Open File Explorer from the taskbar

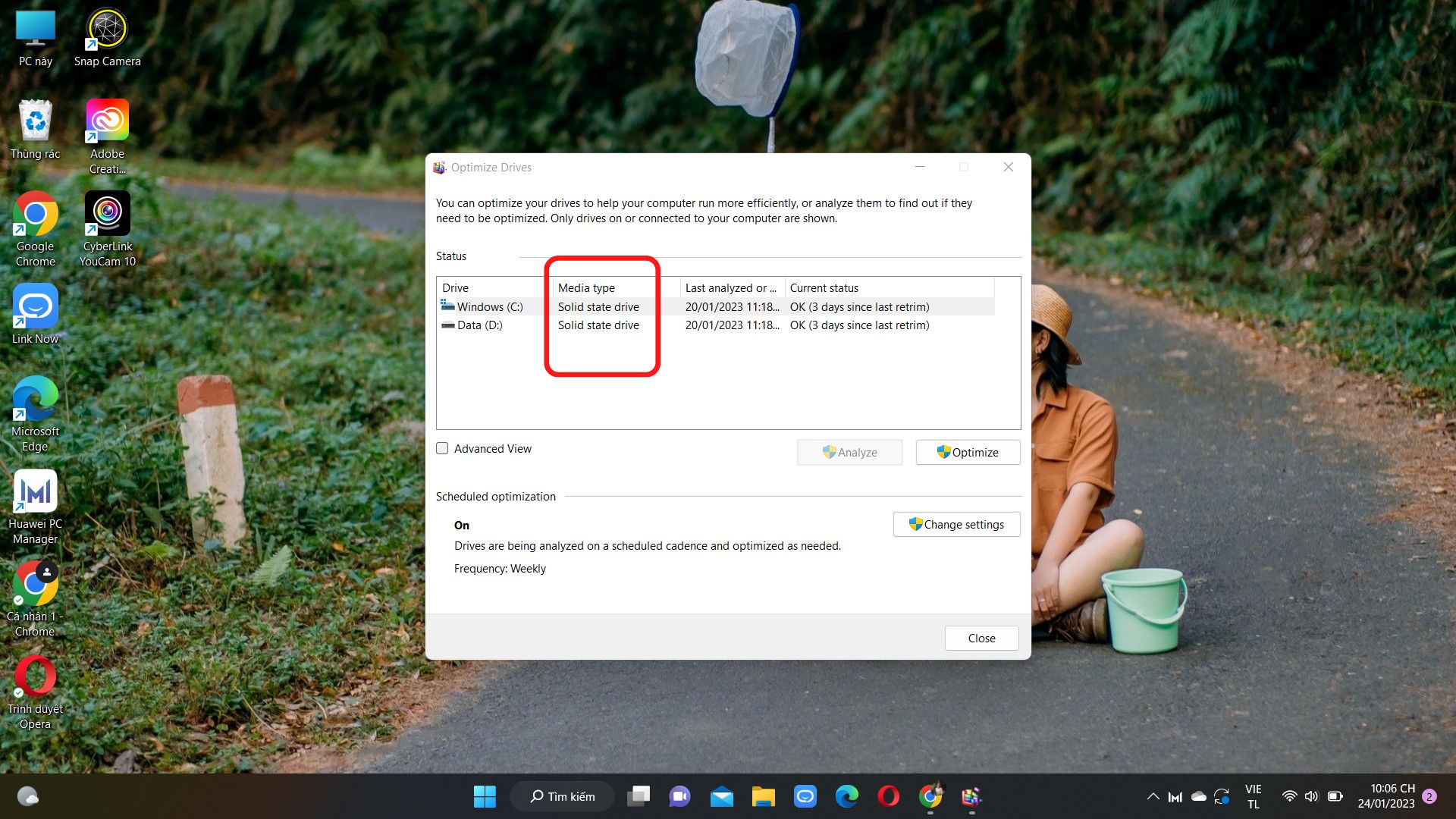[x=763, y=796]
